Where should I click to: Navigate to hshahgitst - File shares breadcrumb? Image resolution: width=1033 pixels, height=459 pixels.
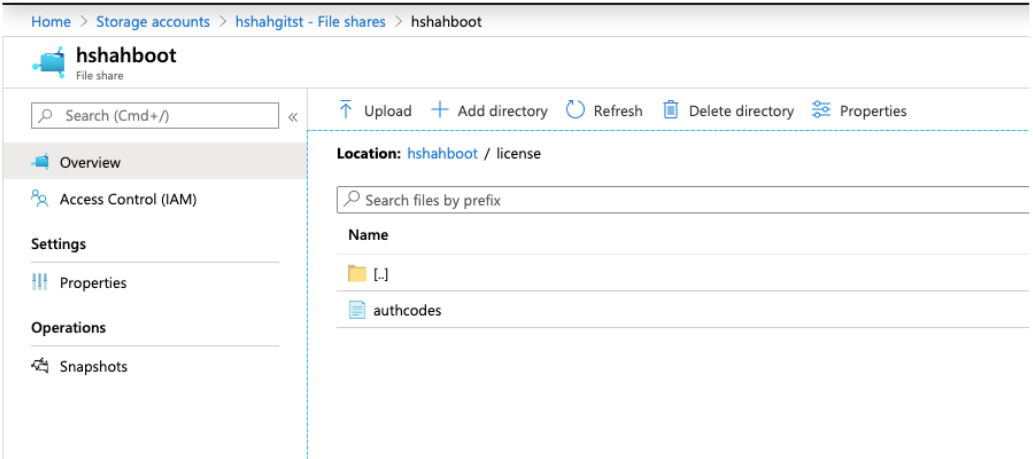coord(310,21)
